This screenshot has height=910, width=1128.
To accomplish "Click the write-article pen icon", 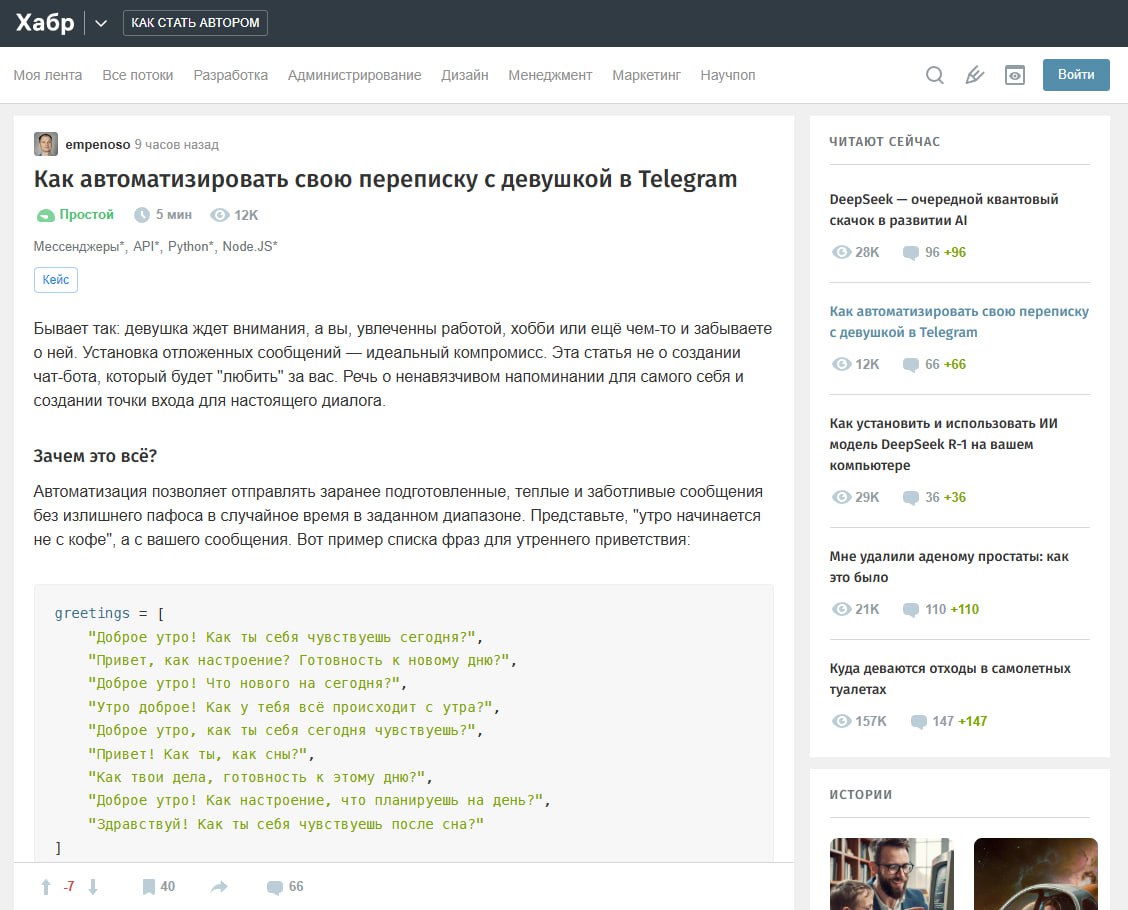I will [974, 75].
